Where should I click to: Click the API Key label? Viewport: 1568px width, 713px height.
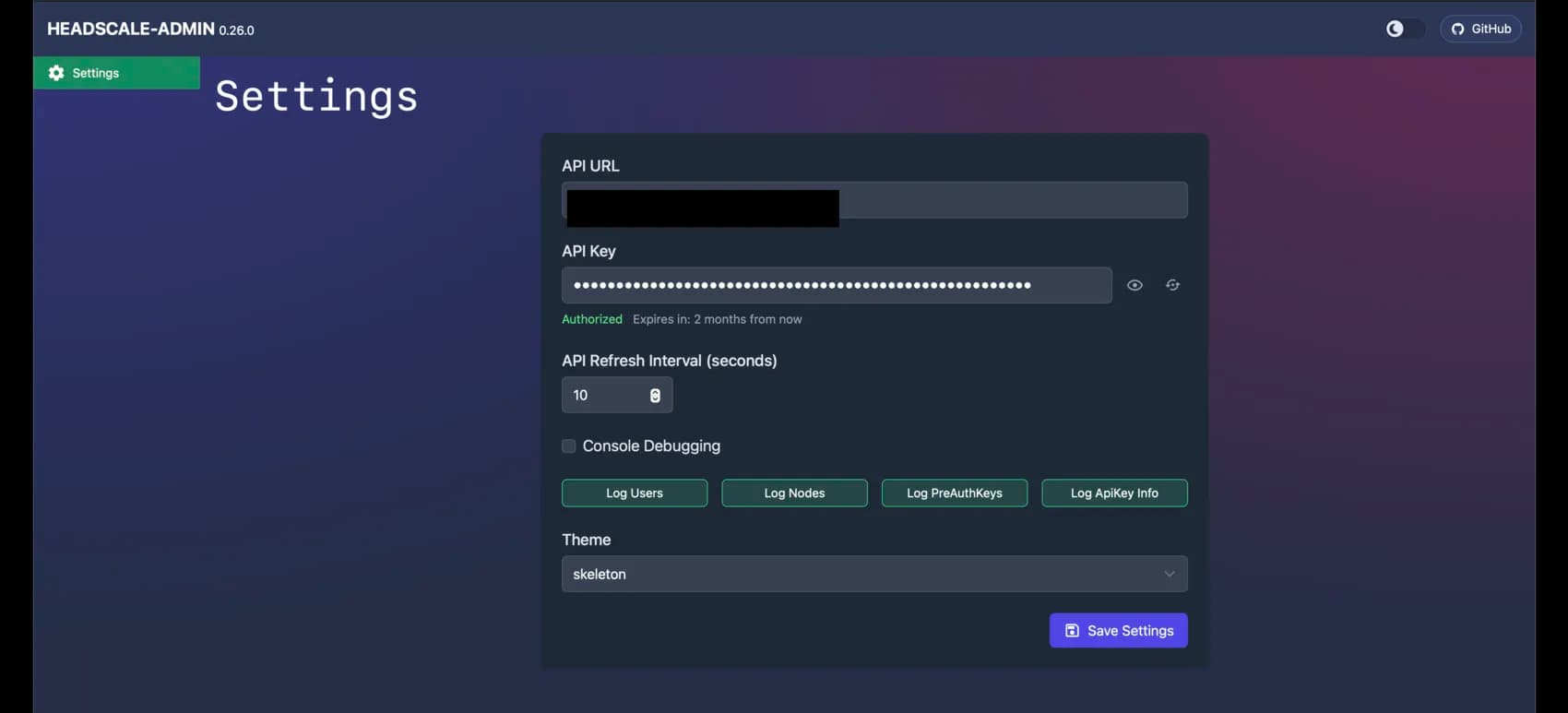[x=588, y=251]
